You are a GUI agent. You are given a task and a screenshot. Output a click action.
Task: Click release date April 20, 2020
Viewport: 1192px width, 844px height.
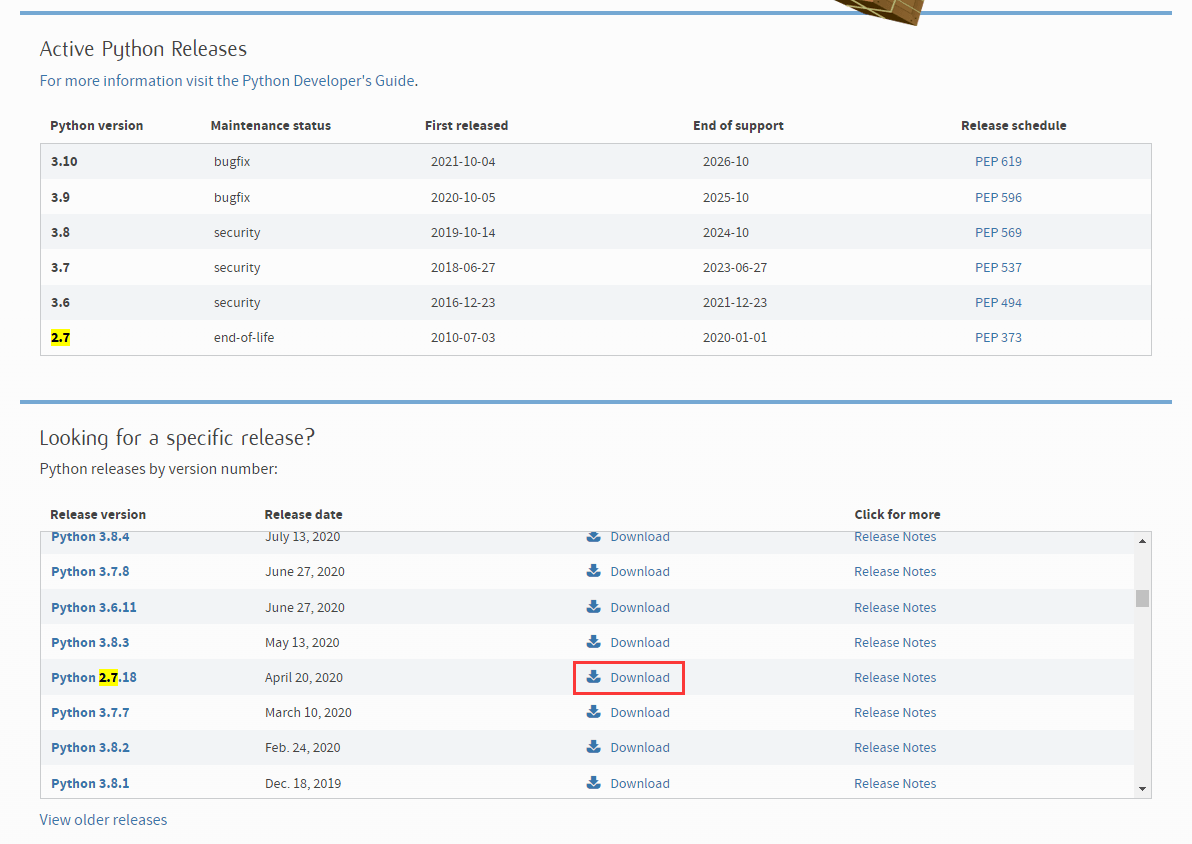pos(303,677)
